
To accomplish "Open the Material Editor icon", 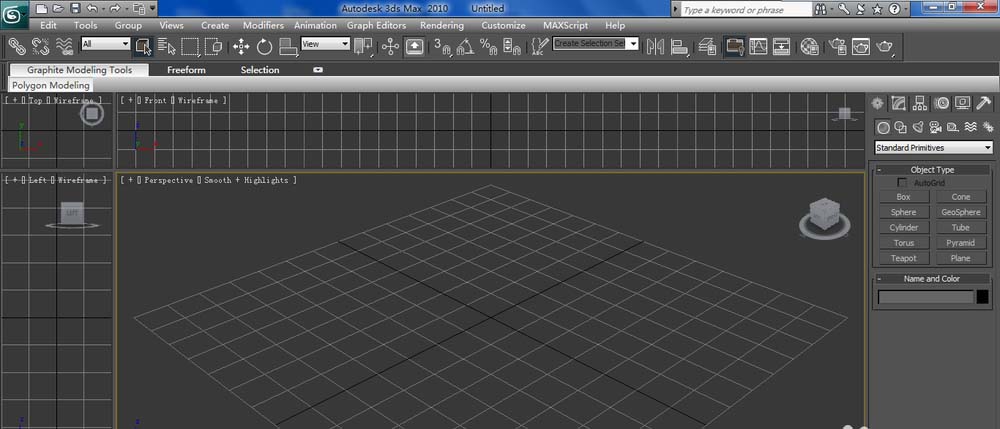I will (809, 47).
